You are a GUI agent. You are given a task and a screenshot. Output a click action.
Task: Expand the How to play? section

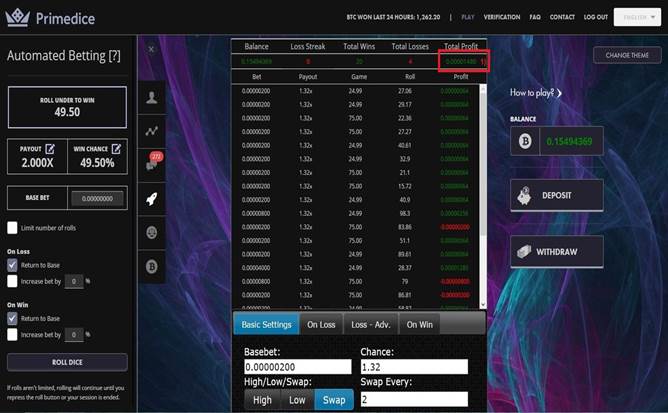coord(535,93)
